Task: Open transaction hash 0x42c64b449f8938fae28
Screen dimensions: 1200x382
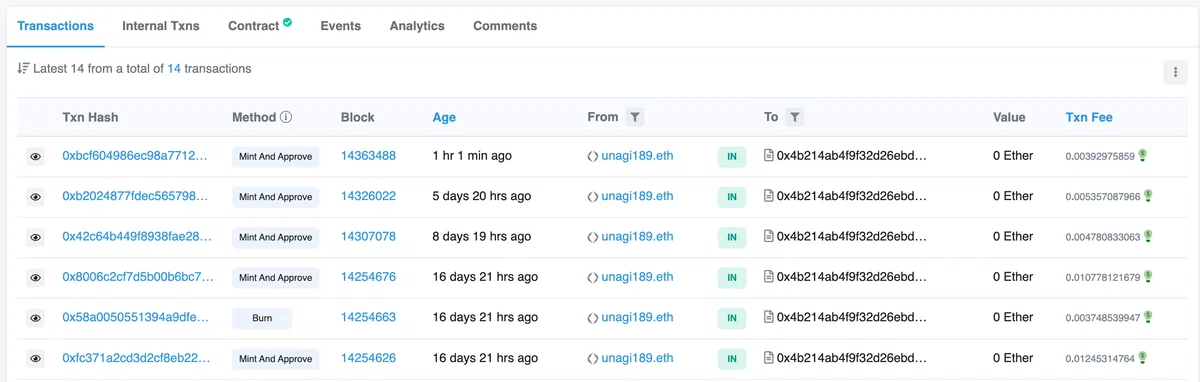Action: pyautogui.click(x=137, y=237)
